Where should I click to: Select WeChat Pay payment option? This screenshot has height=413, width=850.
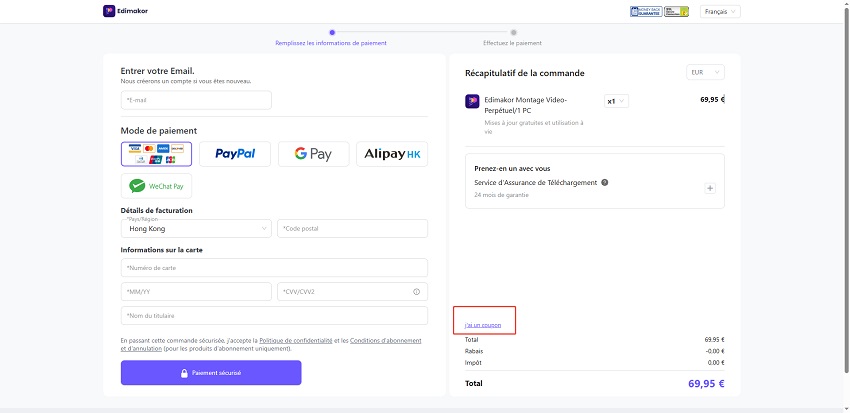tap(156, 186)
